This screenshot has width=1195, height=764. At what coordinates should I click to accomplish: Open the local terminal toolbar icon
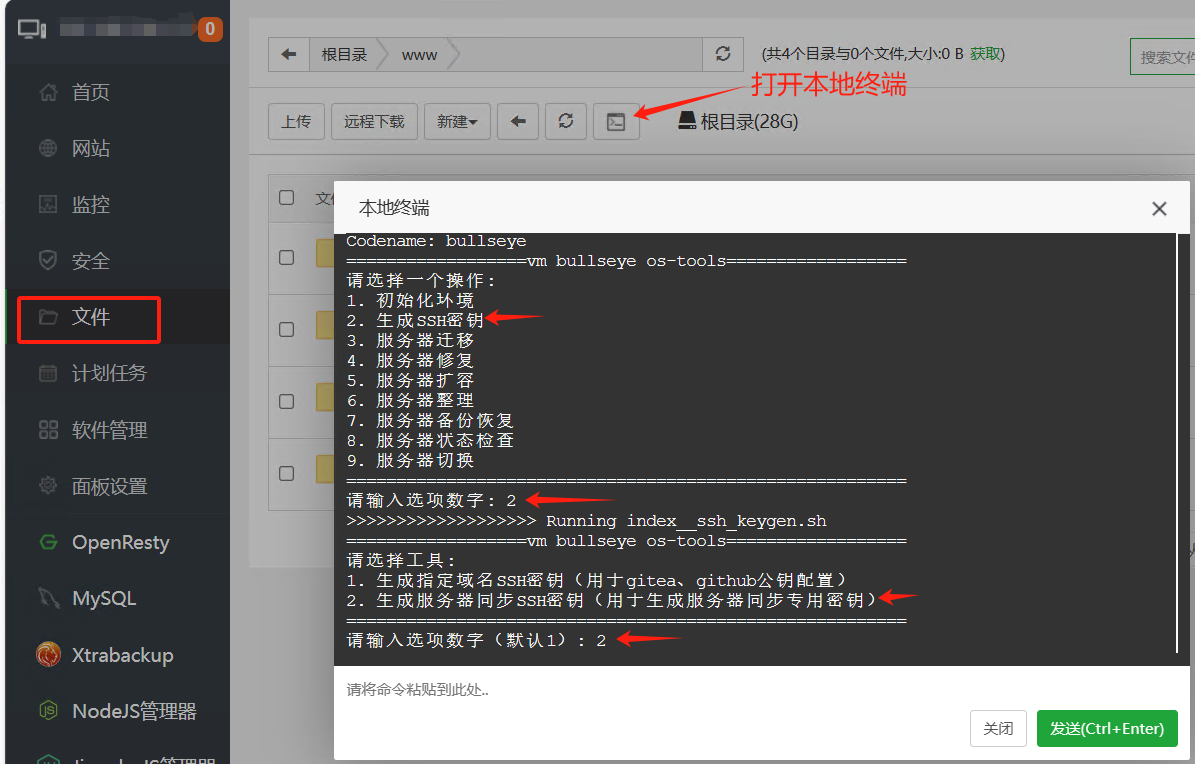[x=617, y=121]
